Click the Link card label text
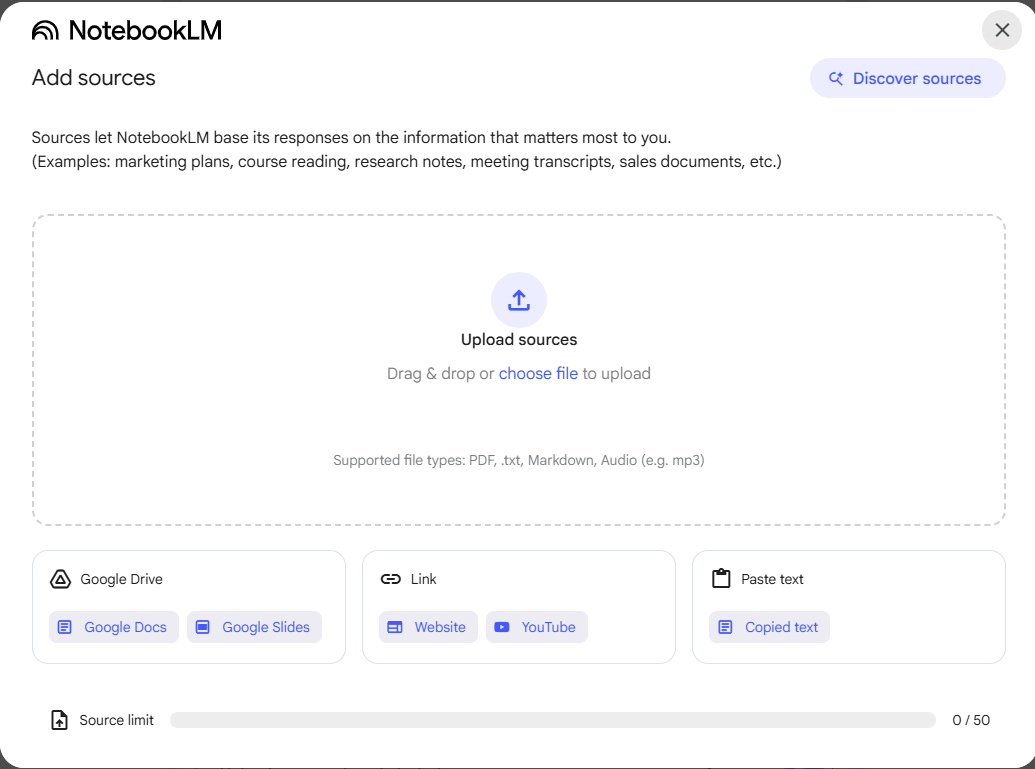The height and width of the screenshot is (769, 1035). tap(423, 579)
